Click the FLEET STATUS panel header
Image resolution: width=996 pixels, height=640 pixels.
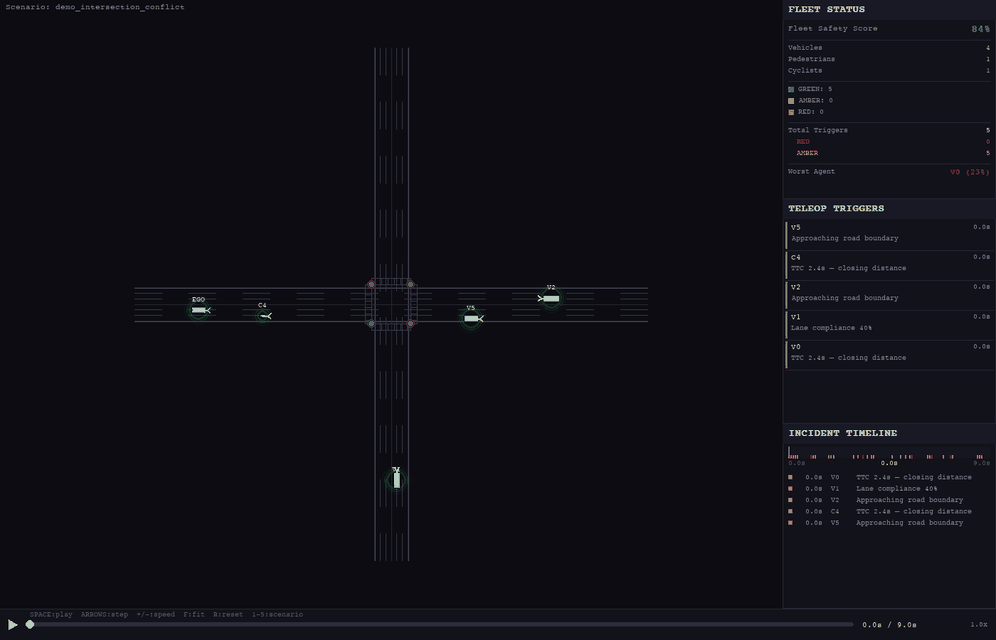[x=889, y=10]
